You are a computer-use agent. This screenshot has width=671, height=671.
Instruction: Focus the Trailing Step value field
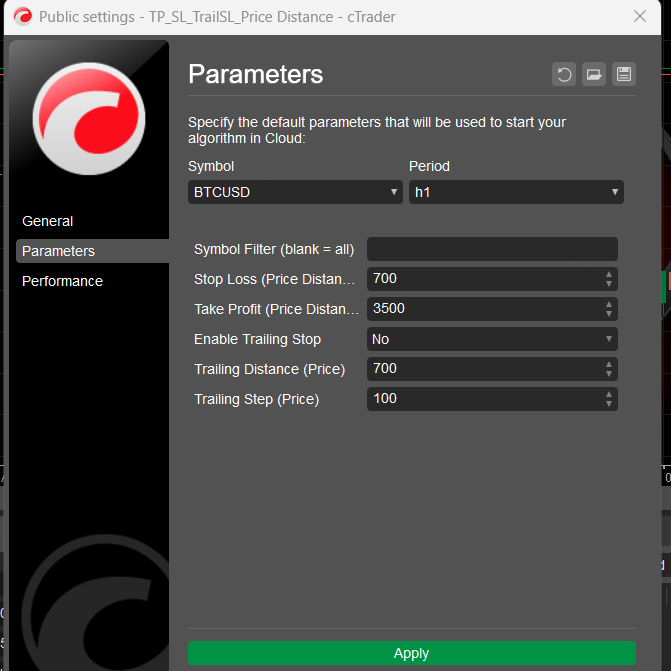point(482,399)
